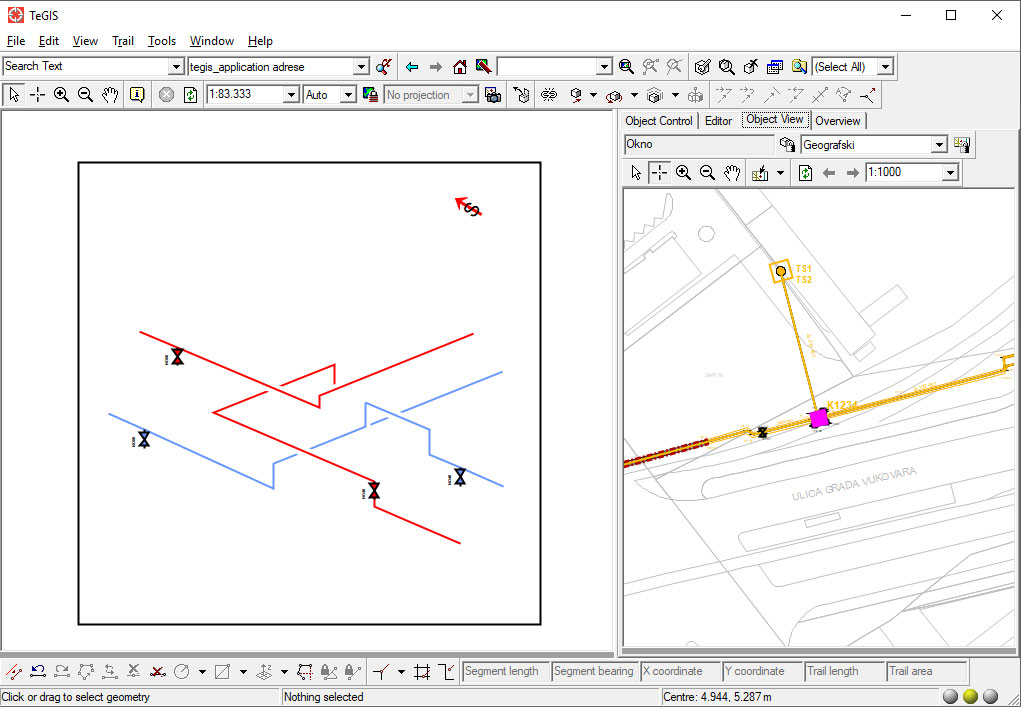
Task: Toggle the select arrow tool in main toolbar
Action: 14,95
